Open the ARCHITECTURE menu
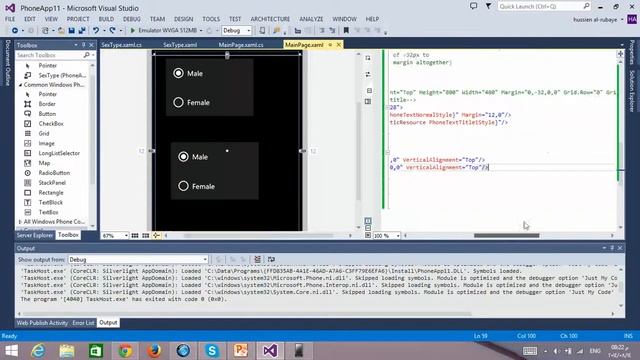Image resolution: width=640 pixels, height=360 pixels. 270,19
